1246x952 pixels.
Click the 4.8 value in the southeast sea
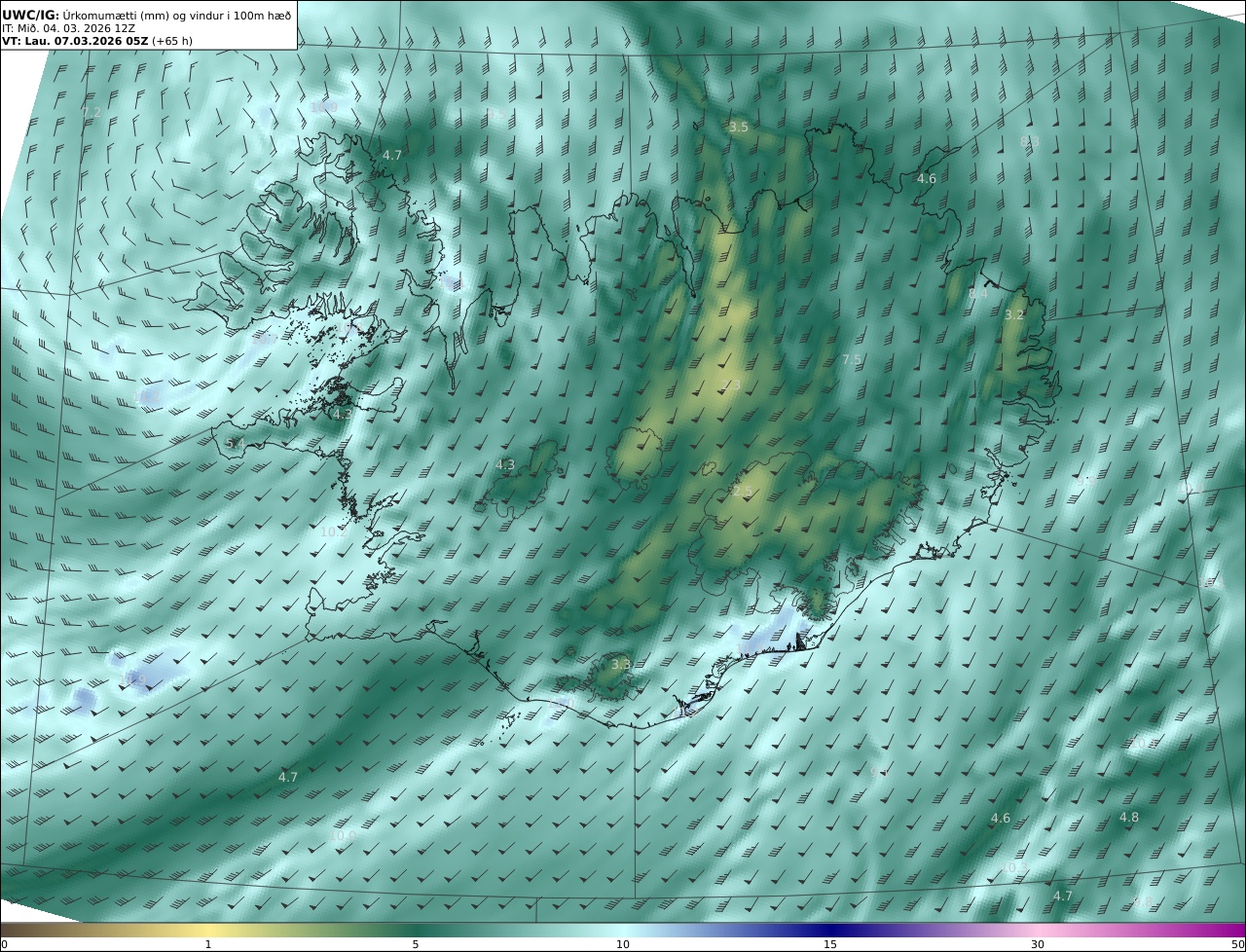click(x=1129, y=817)
